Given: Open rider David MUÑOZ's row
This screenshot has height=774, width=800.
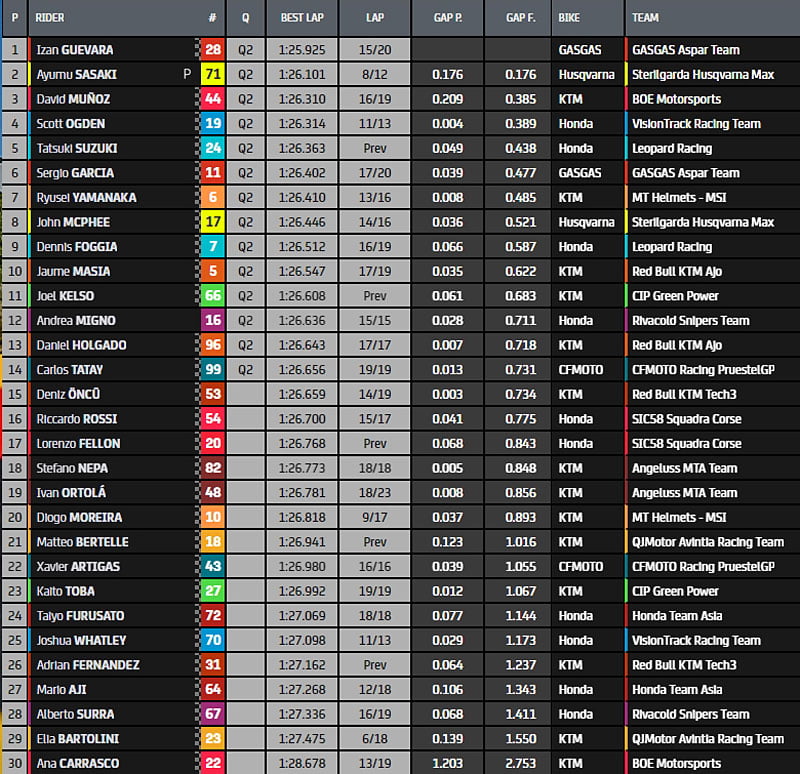Looking at the screenshot, I should click(x=76, y=99).
